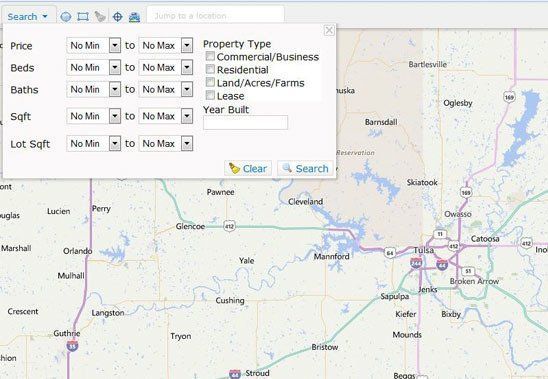Click Guthrie label on the map

67,333
